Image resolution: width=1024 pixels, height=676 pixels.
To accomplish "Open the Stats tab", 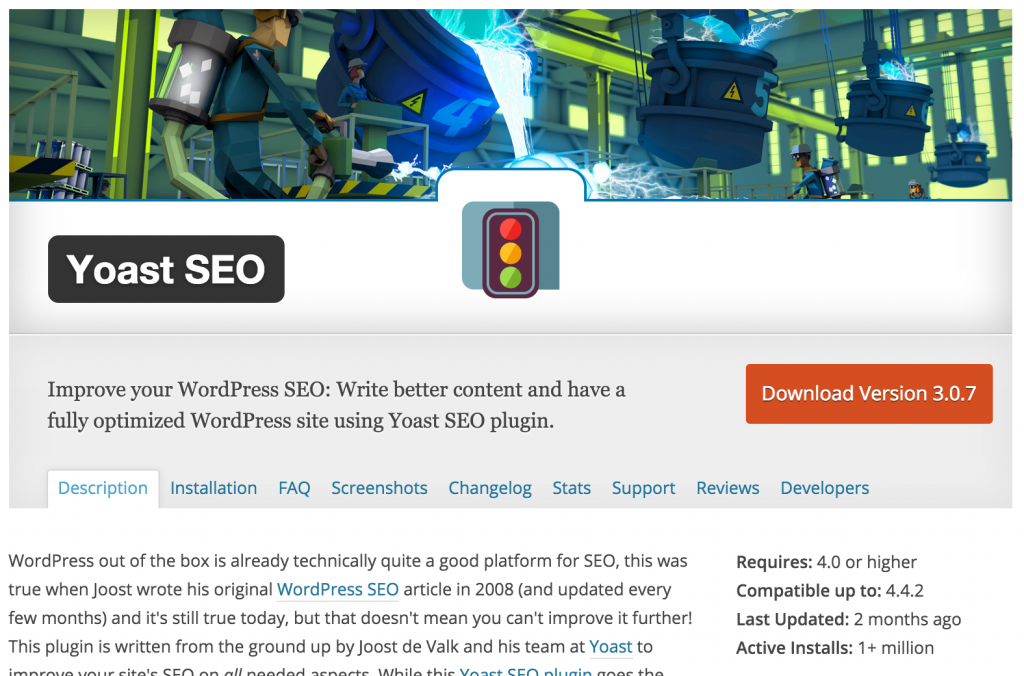I will tap(571, 489).
